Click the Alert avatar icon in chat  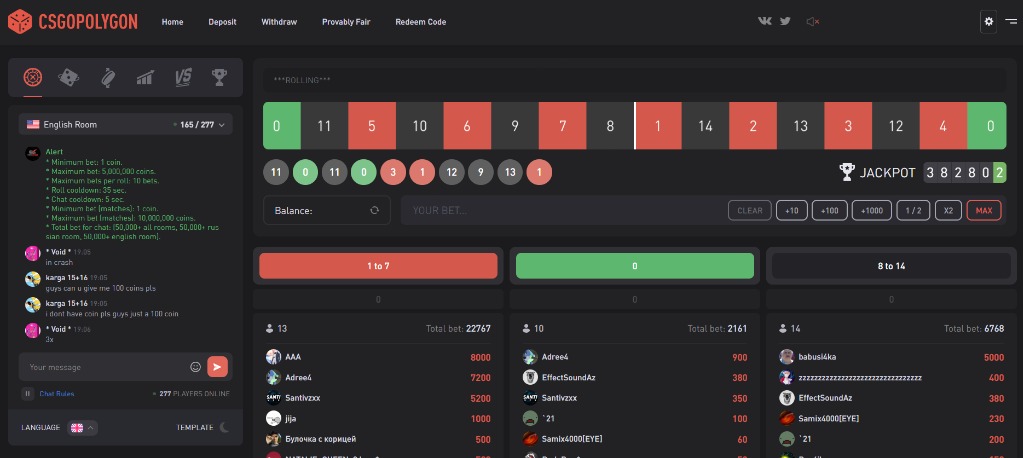(33, 153)
